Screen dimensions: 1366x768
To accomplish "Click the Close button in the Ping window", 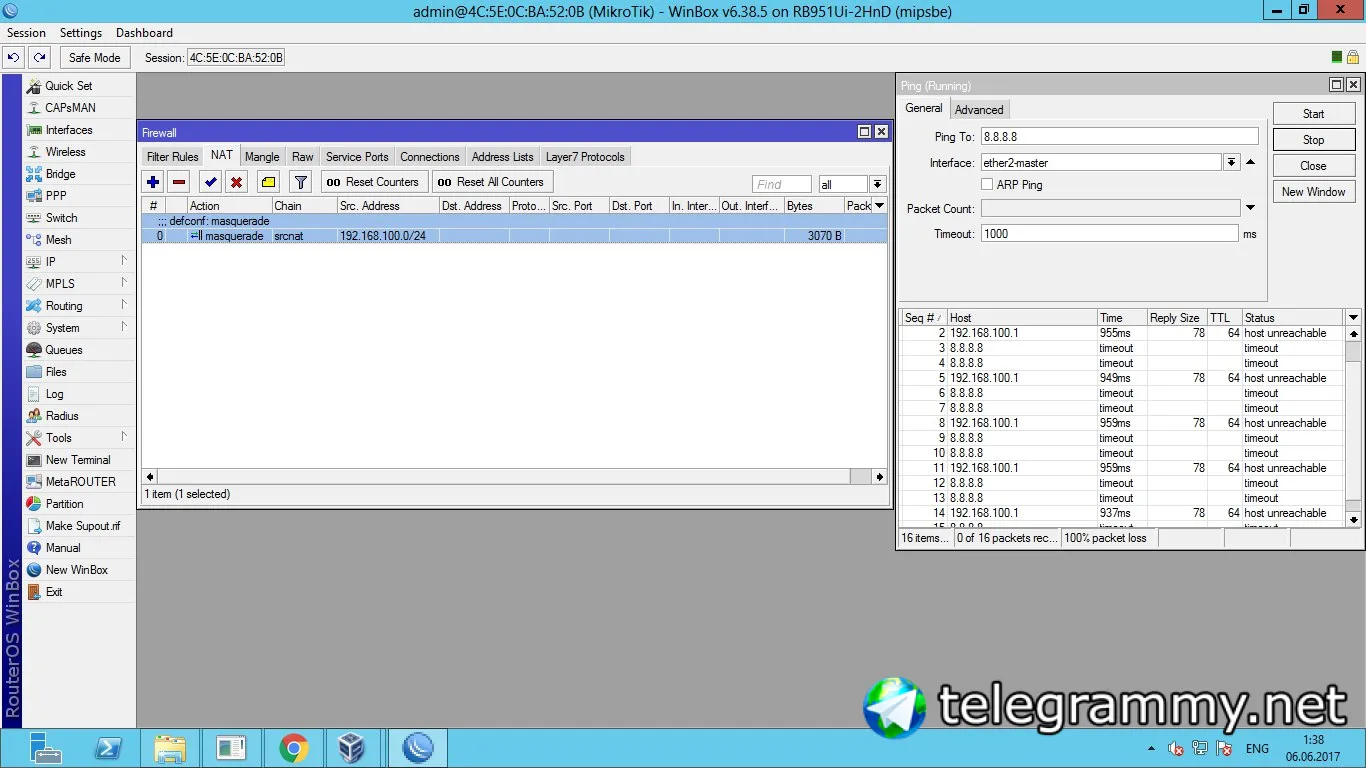I will [1314, 166].
